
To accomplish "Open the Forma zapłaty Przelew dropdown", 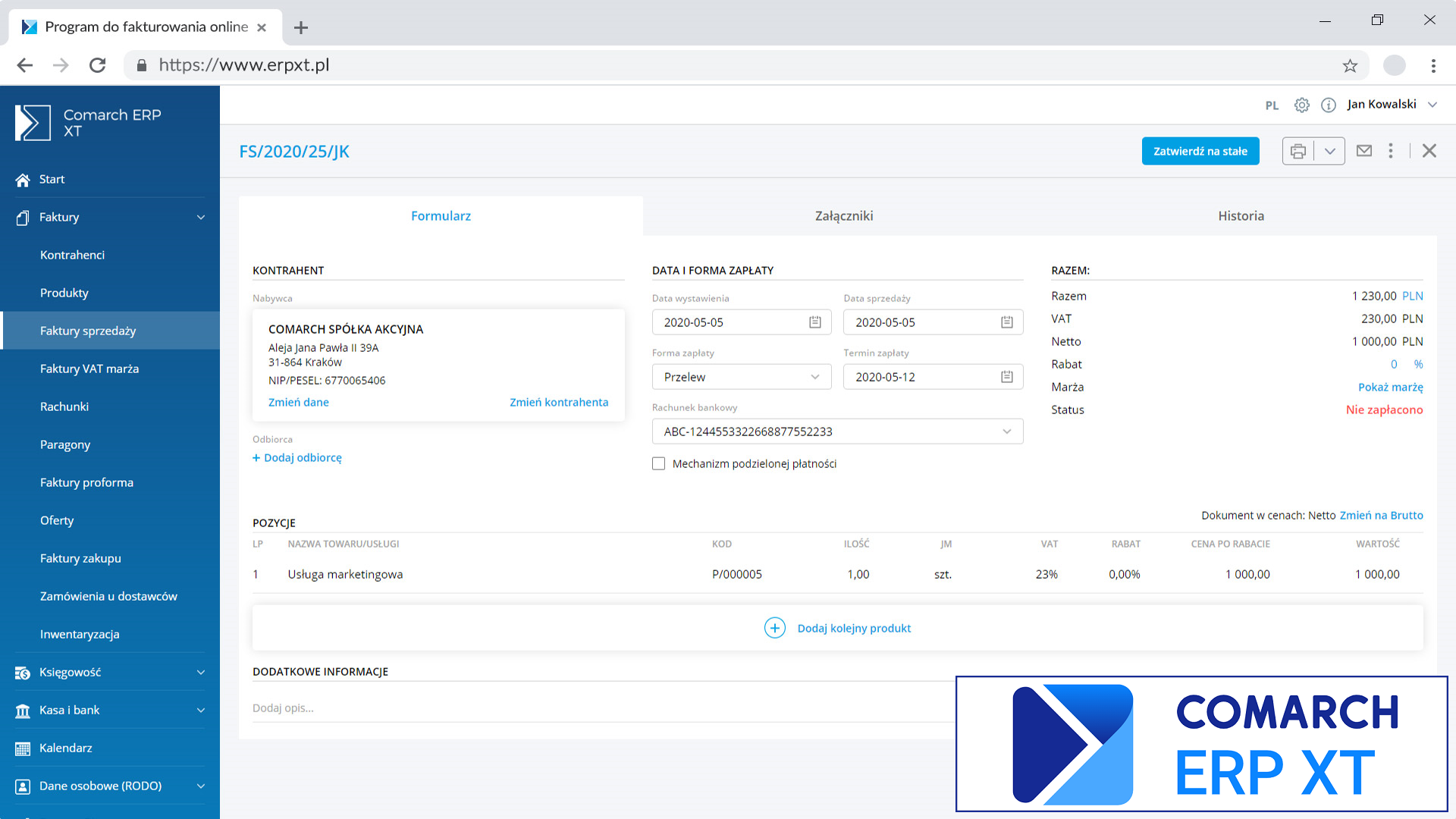I will click(742, 377).
